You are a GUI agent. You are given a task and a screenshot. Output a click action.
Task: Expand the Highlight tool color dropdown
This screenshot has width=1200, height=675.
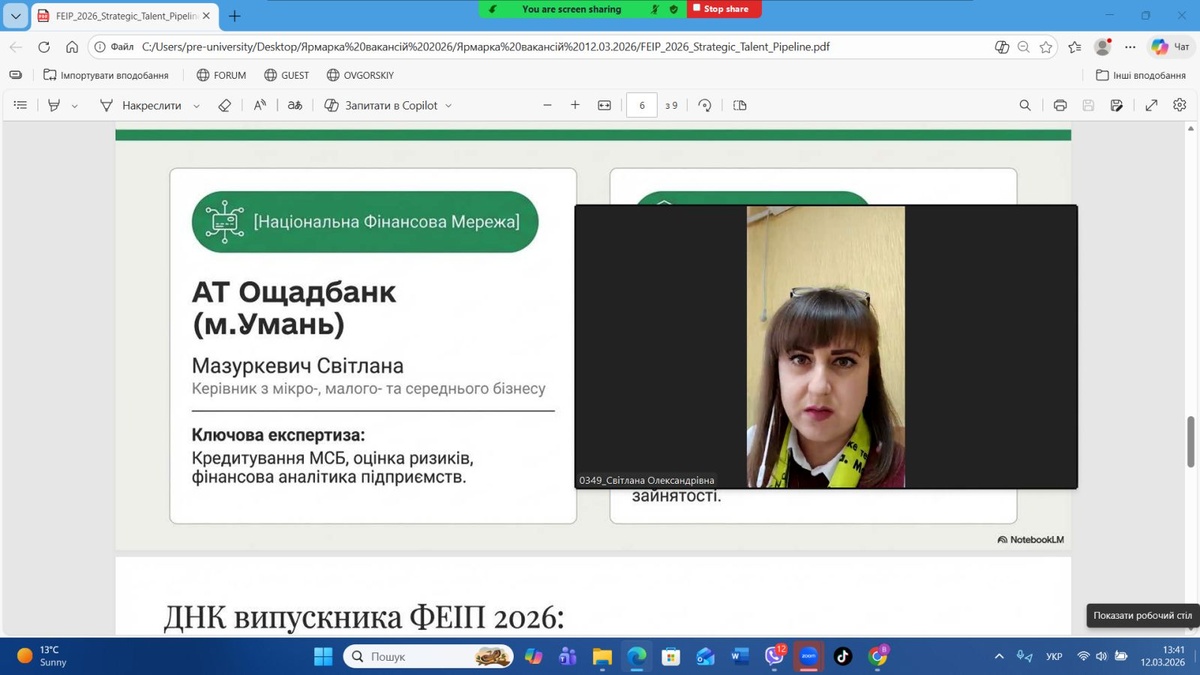tap(74, 106)
